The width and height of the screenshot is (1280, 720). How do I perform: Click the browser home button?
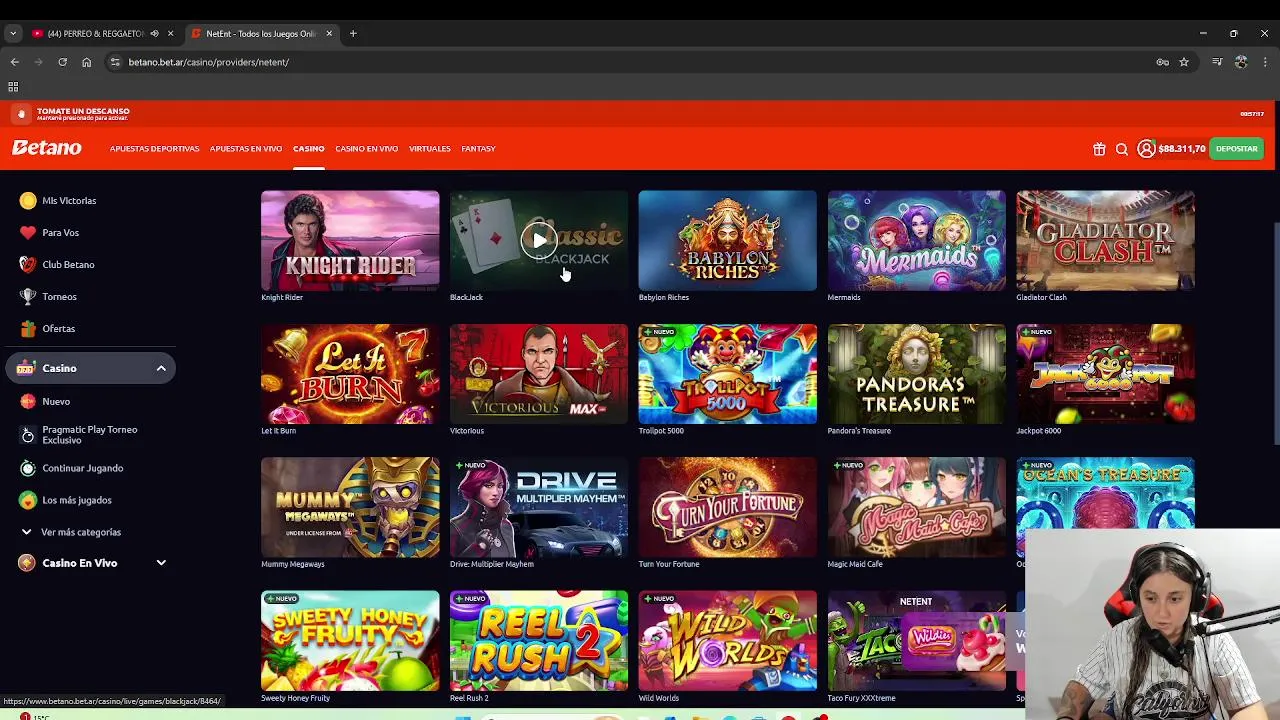point(86,62)
